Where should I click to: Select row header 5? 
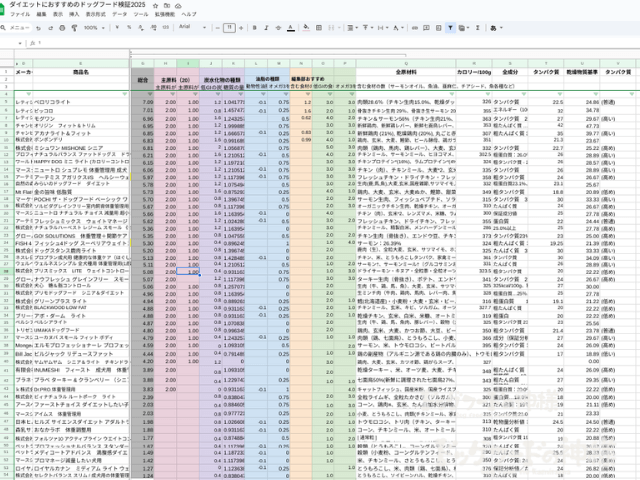[7, 102]
